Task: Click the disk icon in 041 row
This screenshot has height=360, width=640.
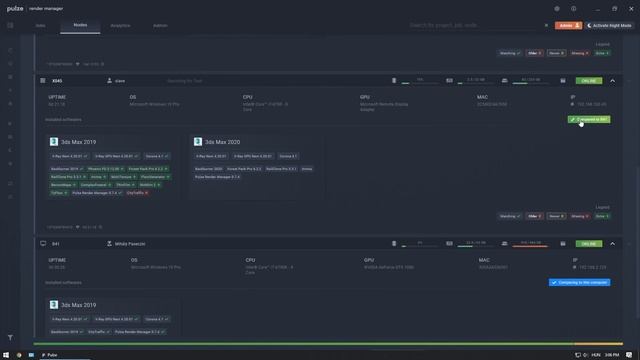Action: tap(504, 244)
